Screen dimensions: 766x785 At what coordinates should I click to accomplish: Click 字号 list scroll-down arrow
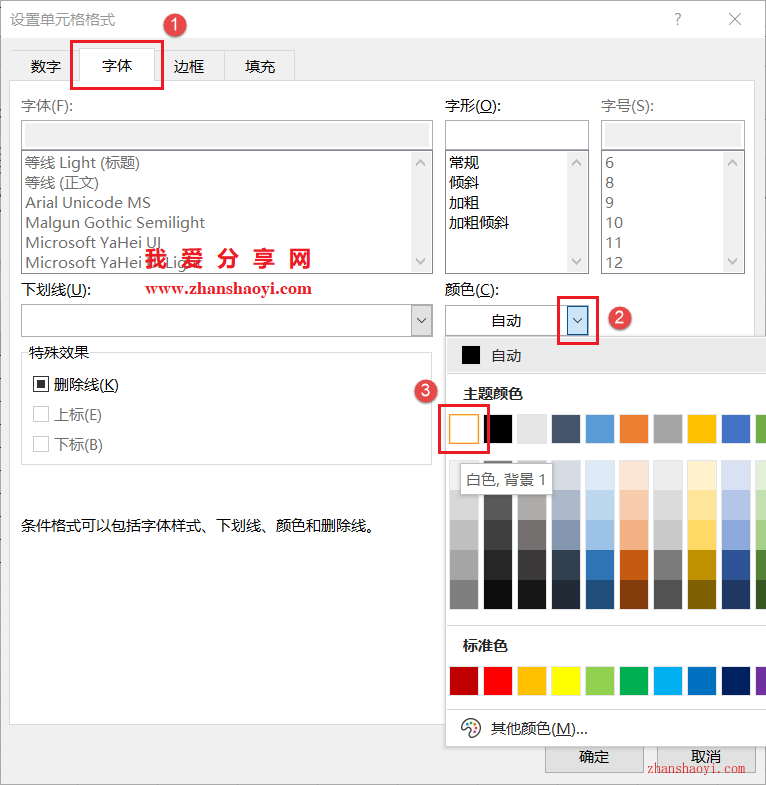click(x=732, y=261)
